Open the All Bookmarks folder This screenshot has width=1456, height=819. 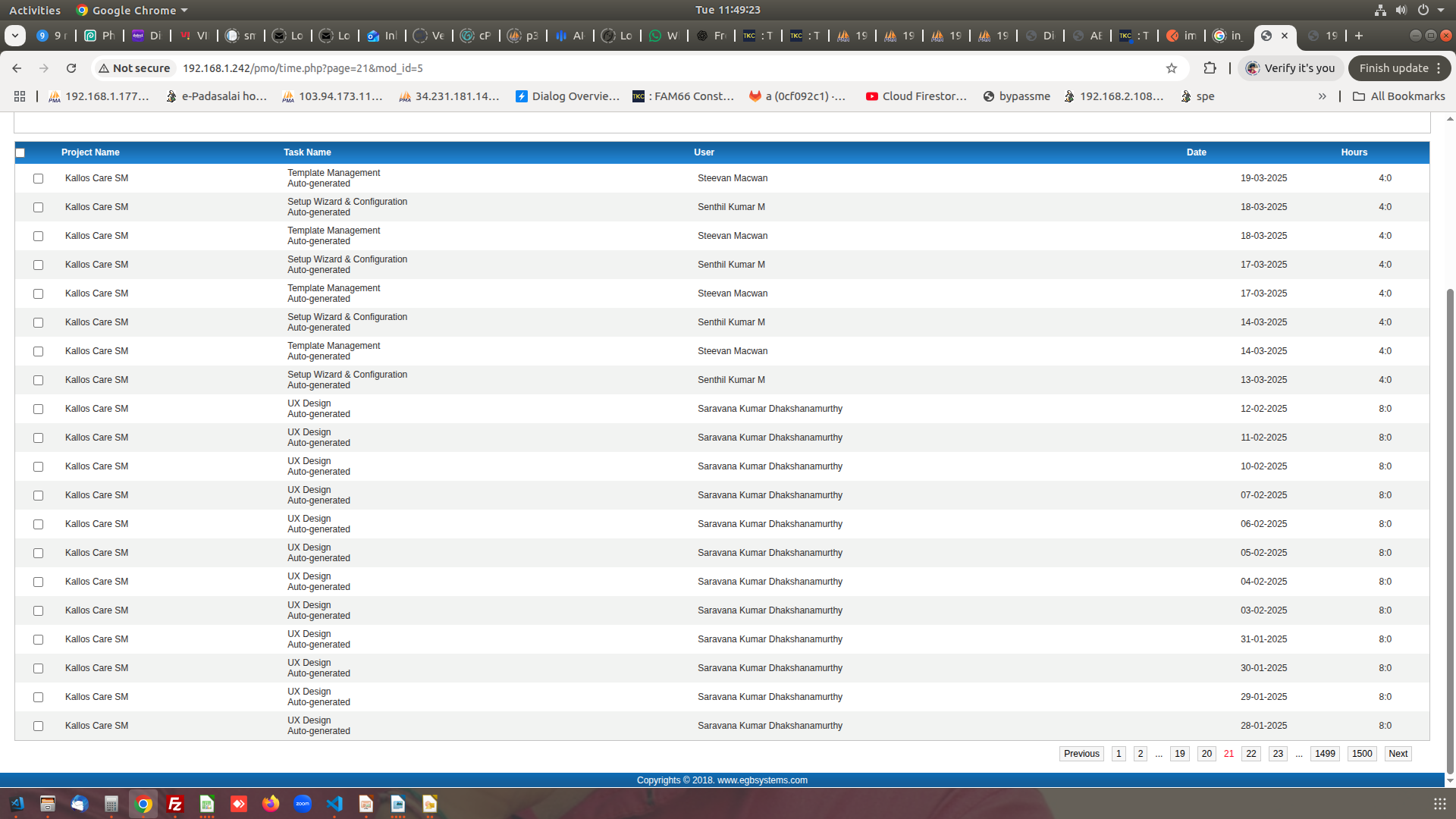pyautogui.click(x=1399, y=96)
